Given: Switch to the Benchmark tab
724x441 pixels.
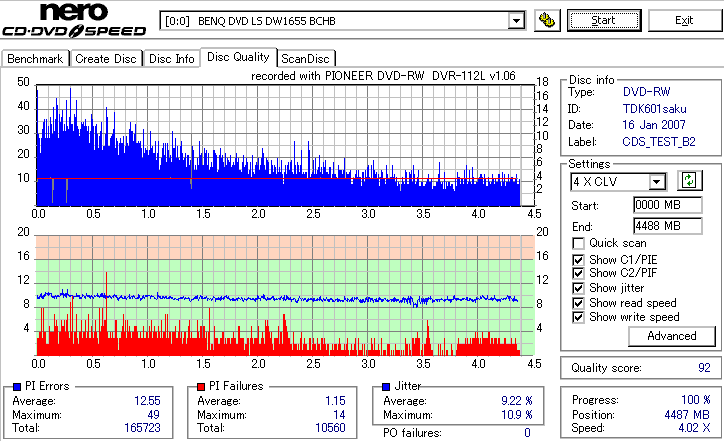Looking at the screenshot, I should click(x=35, y=59).
